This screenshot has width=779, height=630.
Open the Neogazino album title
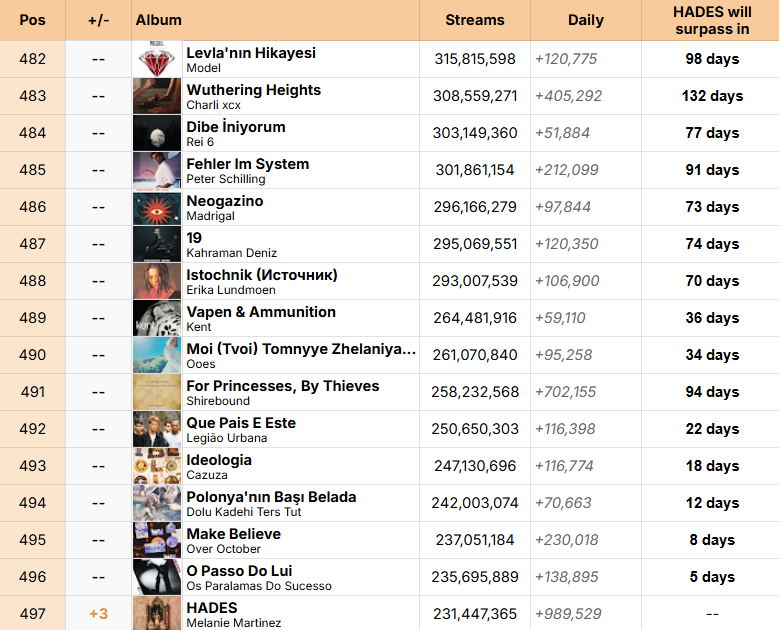[x=225, y=201]
